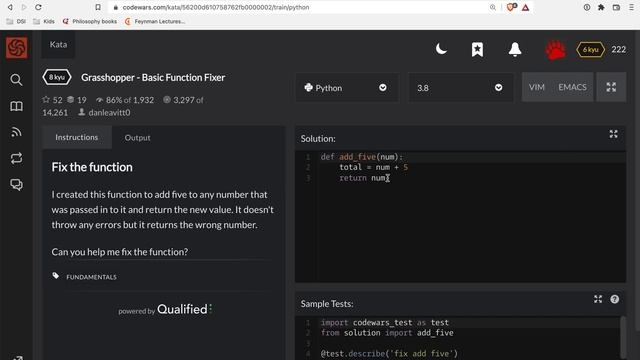Click the 8 kyu difficulty badge
The height and width of the screenshot is (360, 640).
(x=57, y=77)
